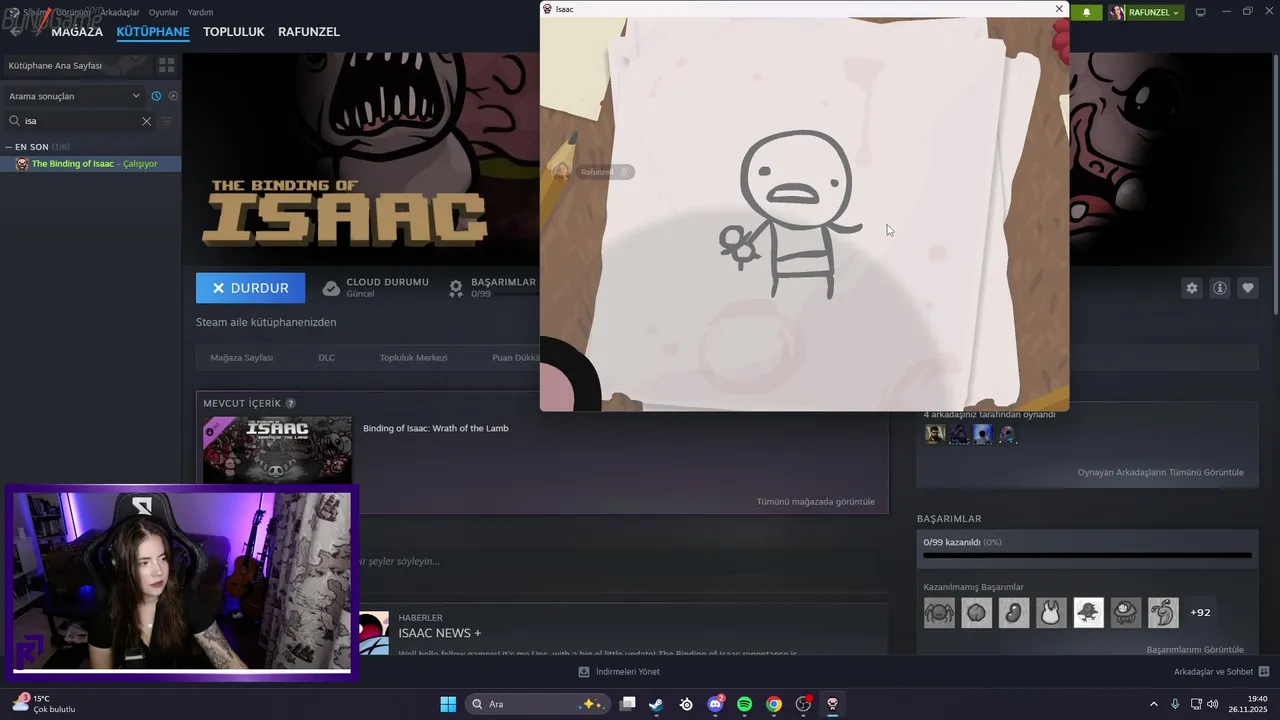Click the taskbar Ara search box
1280x720 pixels.
click(x=537, y=704)
